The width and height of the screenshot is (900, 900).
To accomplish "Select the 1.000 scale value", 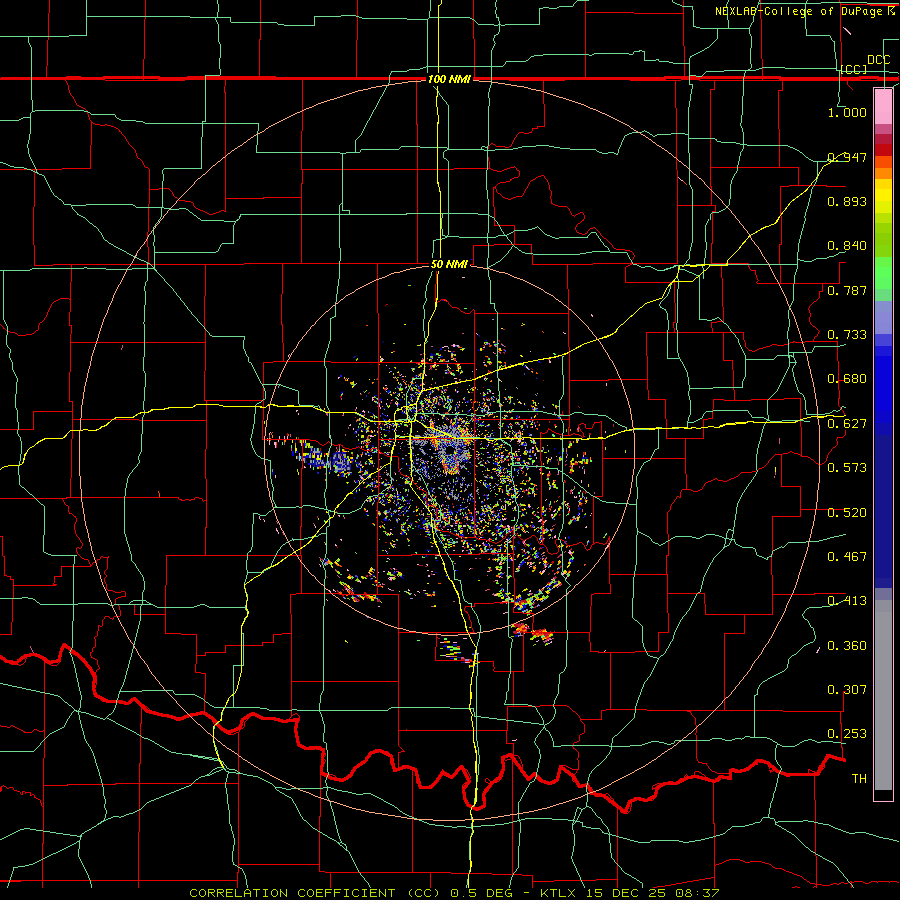I will 847,112.
